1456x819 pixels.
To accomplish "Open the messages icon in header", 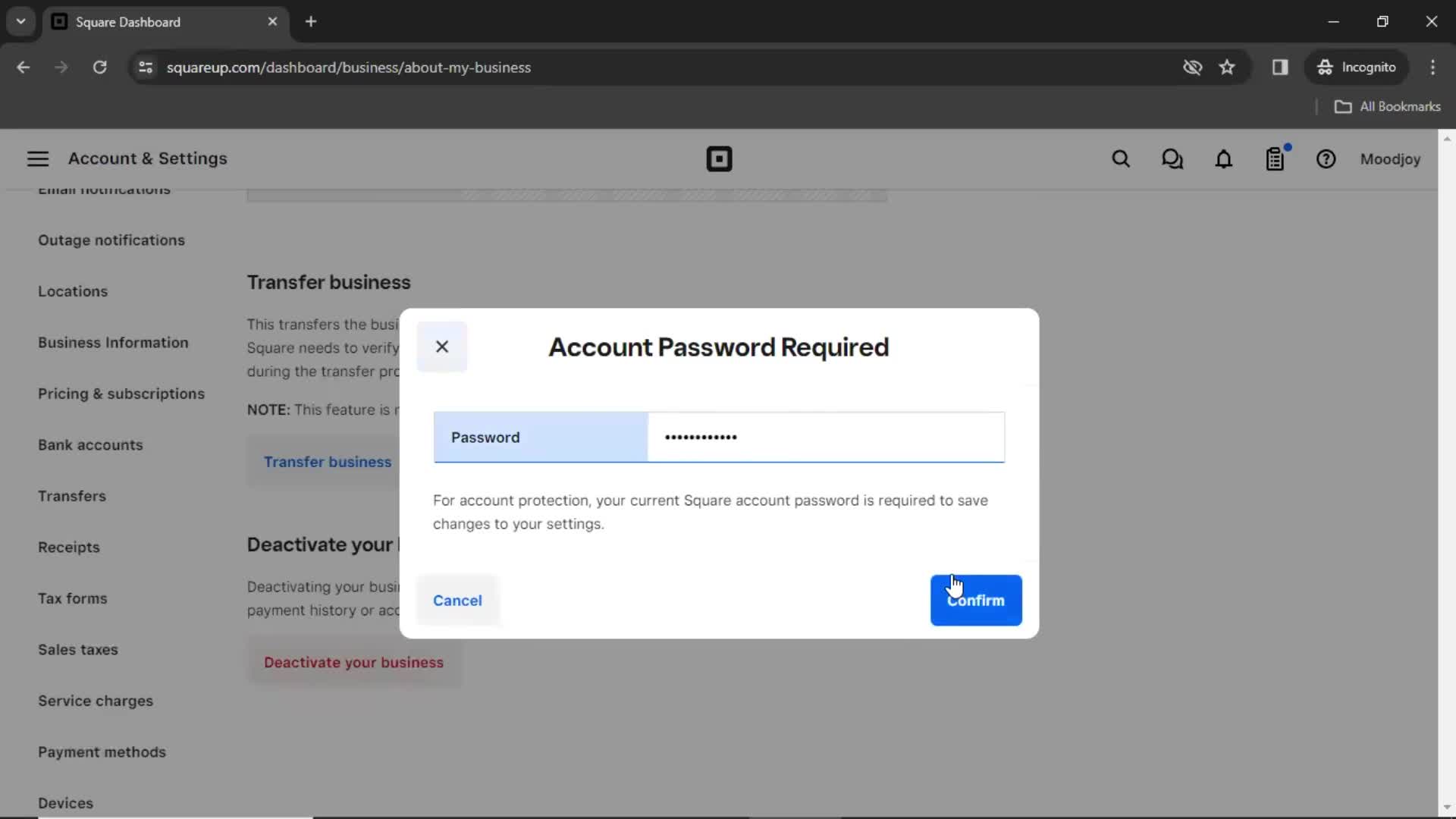I will point(1172,159).
